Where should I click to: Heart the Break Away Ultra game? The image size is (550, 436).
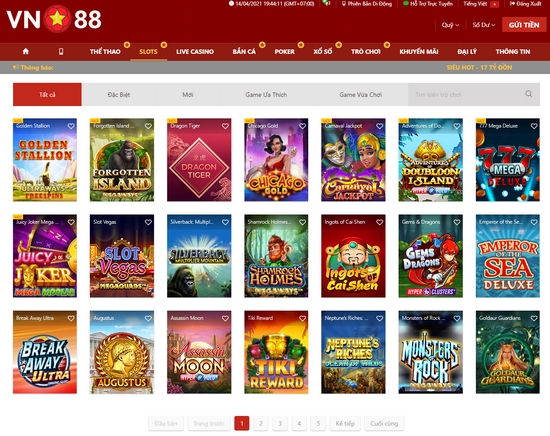pos(71,318)
